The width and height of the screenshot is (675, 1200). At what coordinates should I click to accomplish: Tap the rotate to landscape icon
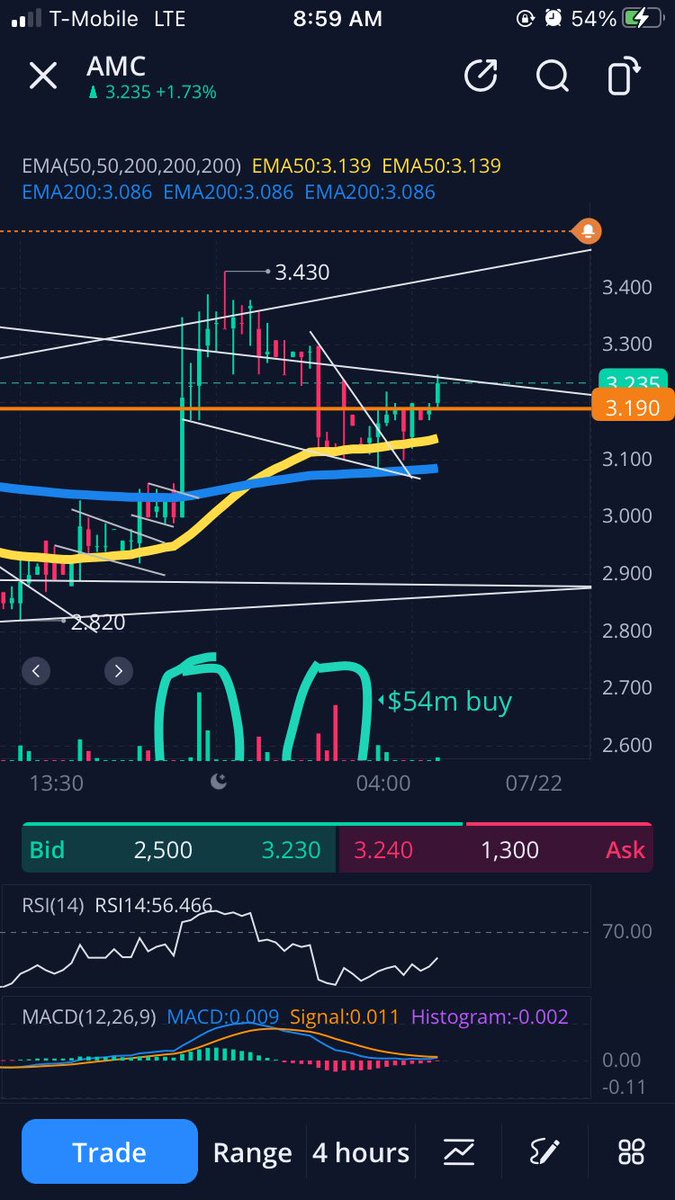(x=624, y=76)
